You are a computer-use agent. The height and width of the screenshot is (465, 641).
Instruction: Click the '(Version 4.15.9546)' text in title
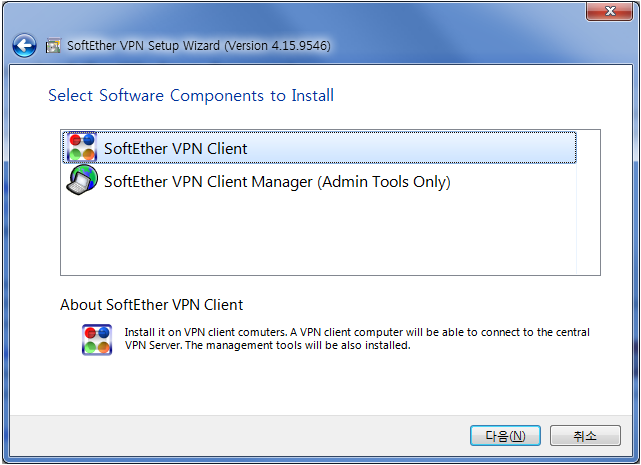coord(277,45)
